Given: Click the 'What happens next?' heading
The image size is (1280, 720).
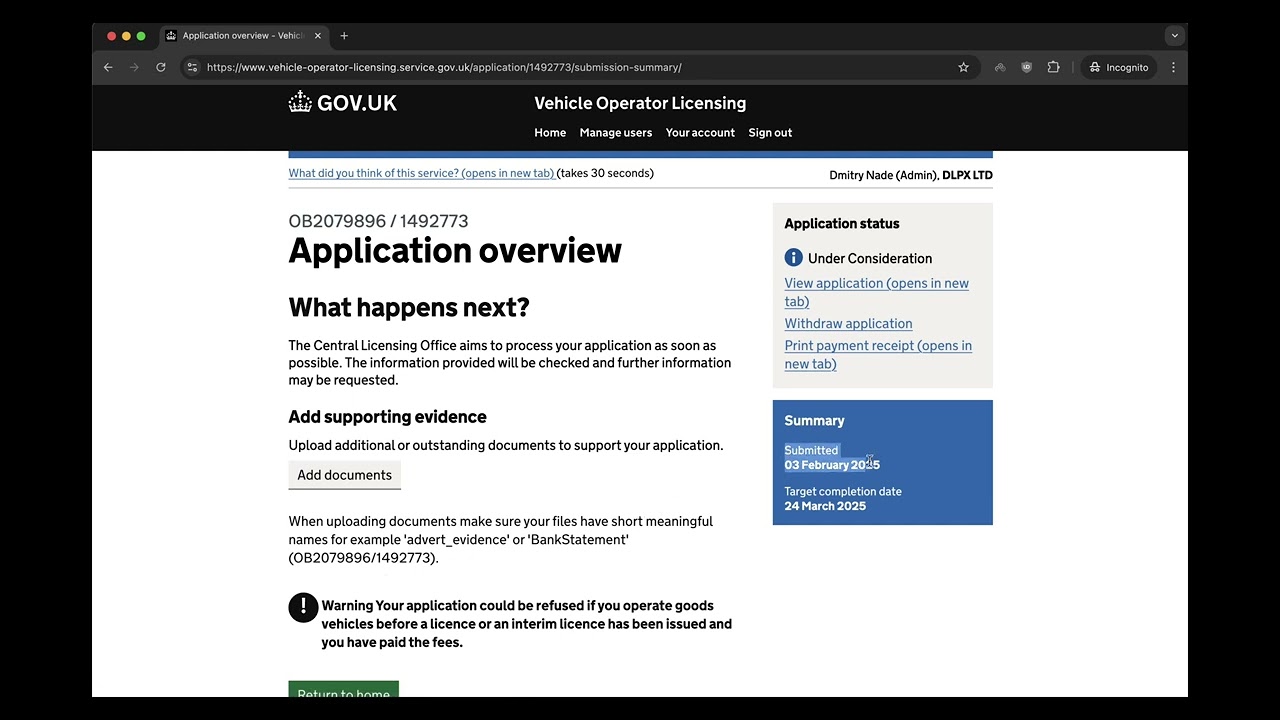Looking at the screenshot, I should 409,307.
